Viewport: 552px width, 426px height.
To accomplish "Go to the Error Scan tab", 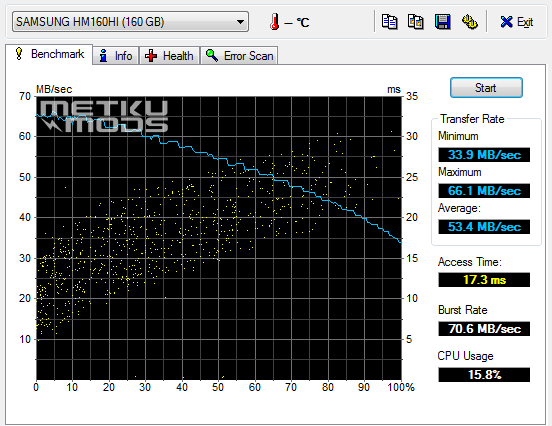I will [x=239, y=56].
